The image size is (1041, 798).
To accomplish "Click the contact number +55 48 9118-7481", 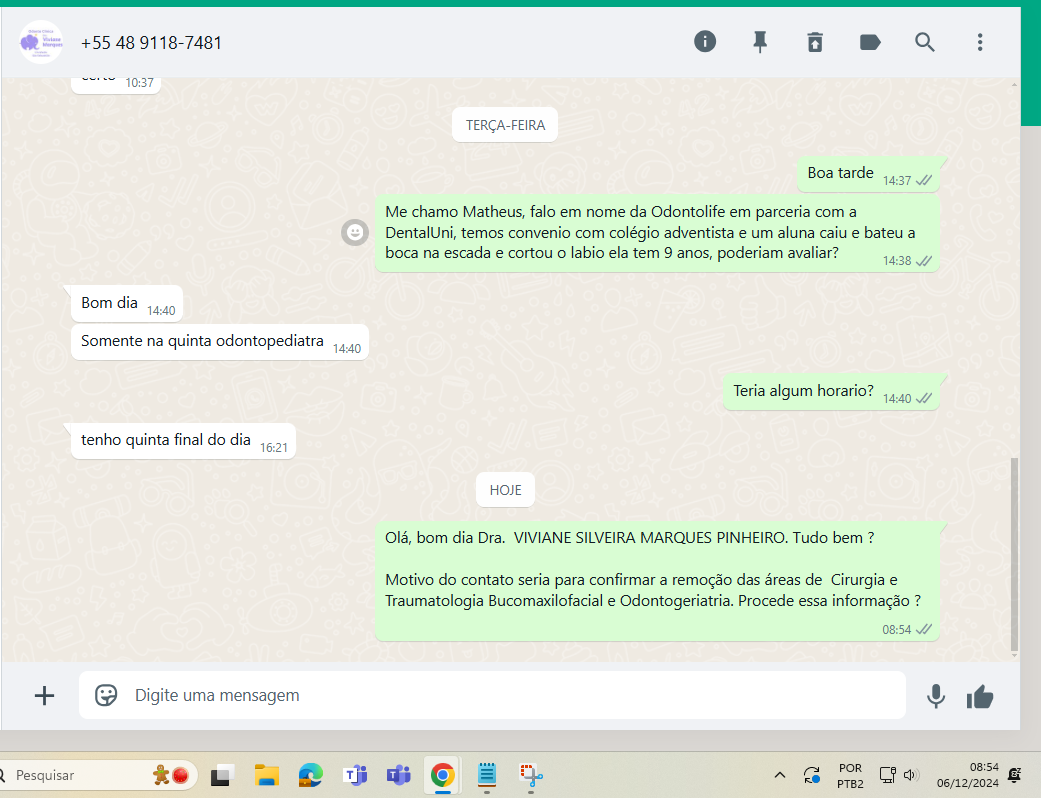I will (x=151, y=42).
